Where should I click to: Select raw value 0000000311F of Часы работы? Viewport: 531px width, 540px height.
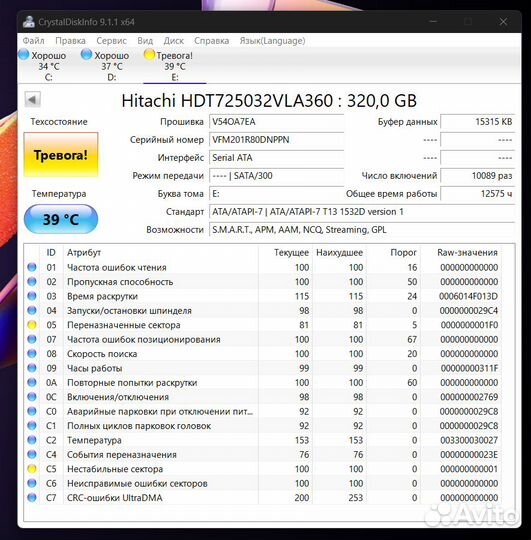(x=469, y=368)
